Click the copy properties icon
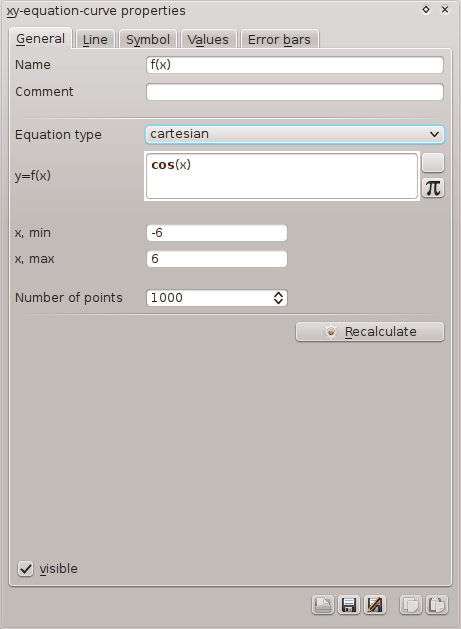This screenshot has width=461, height=629. click(x=411, y=605)
